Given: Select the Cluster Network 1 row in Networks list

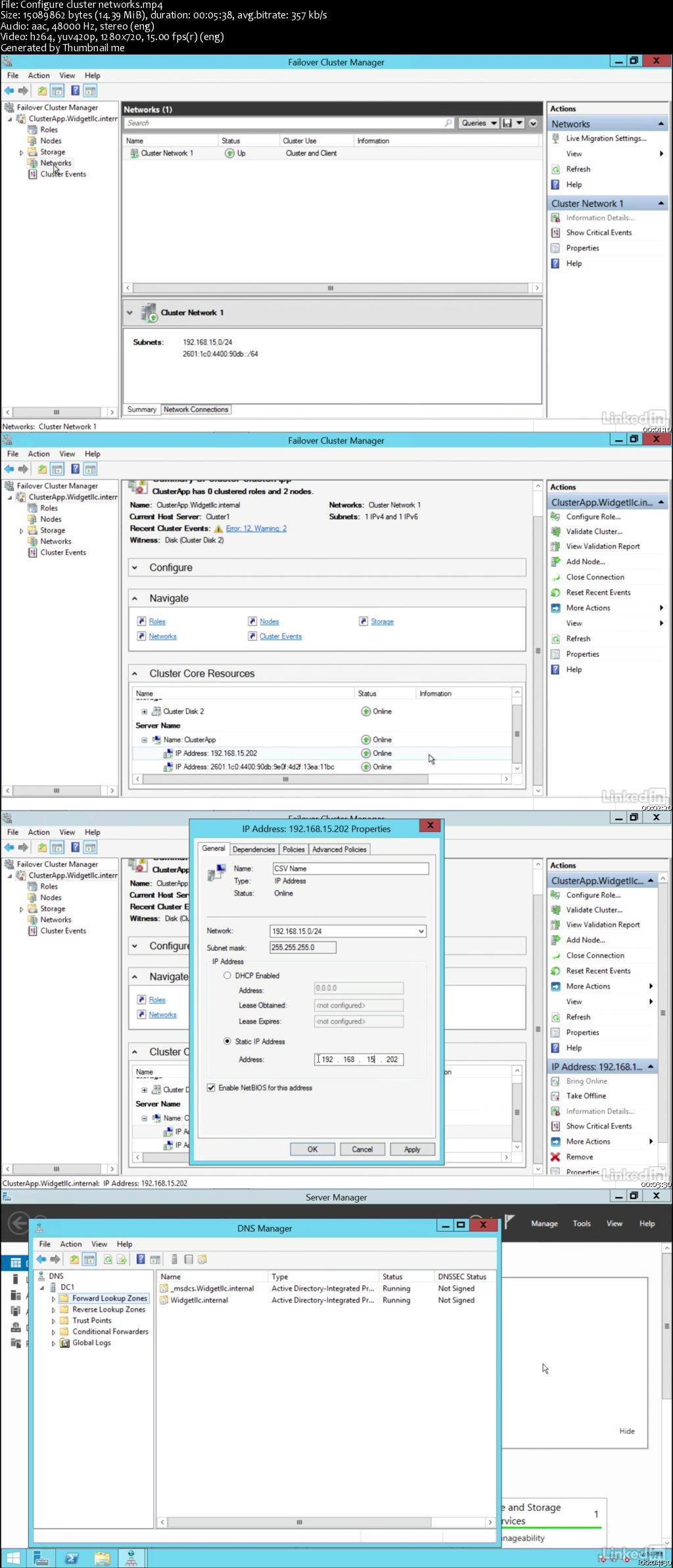Looking at the screenshot, I should tap(332, 153).
